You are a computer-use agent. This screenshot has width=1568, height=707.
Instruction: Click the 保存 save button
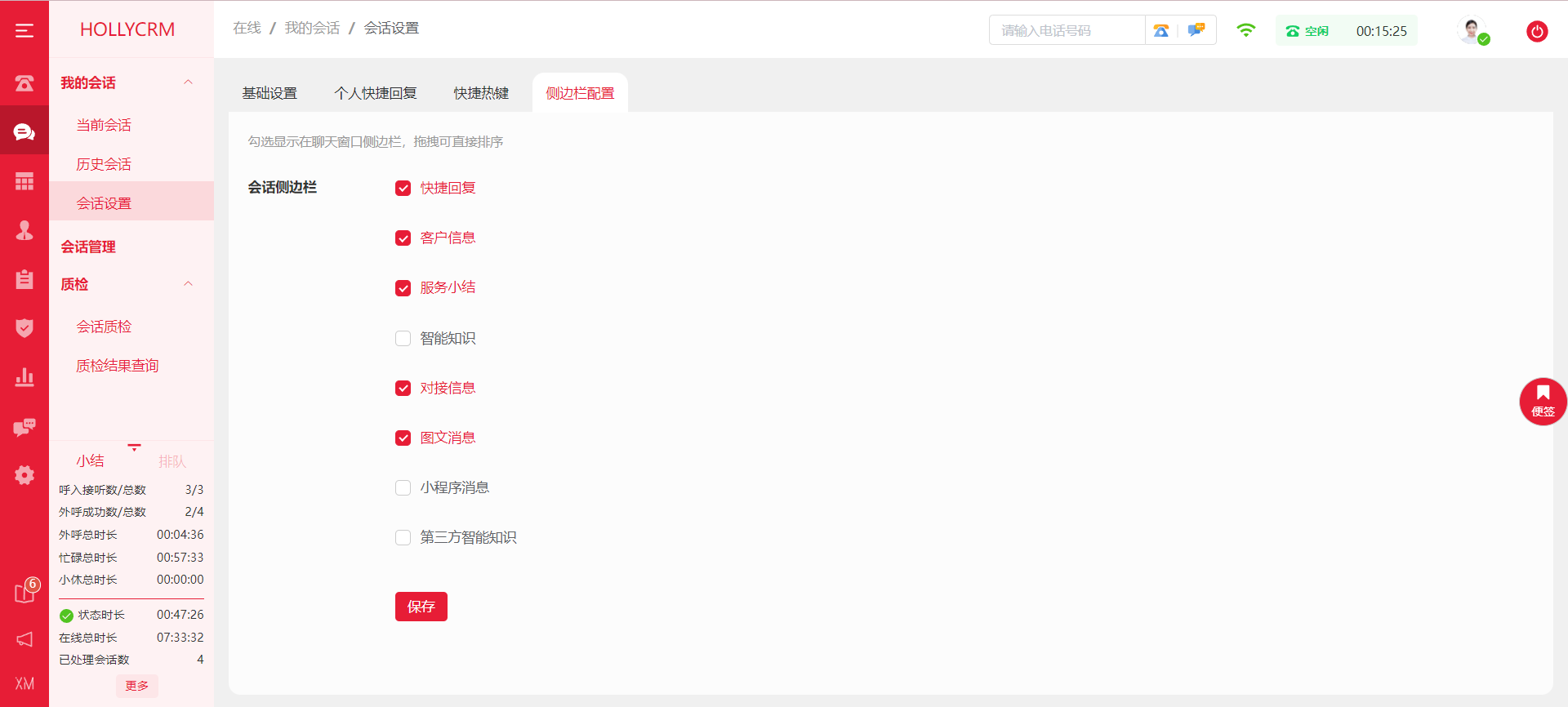pyautogui.click(x=421, y=607)
